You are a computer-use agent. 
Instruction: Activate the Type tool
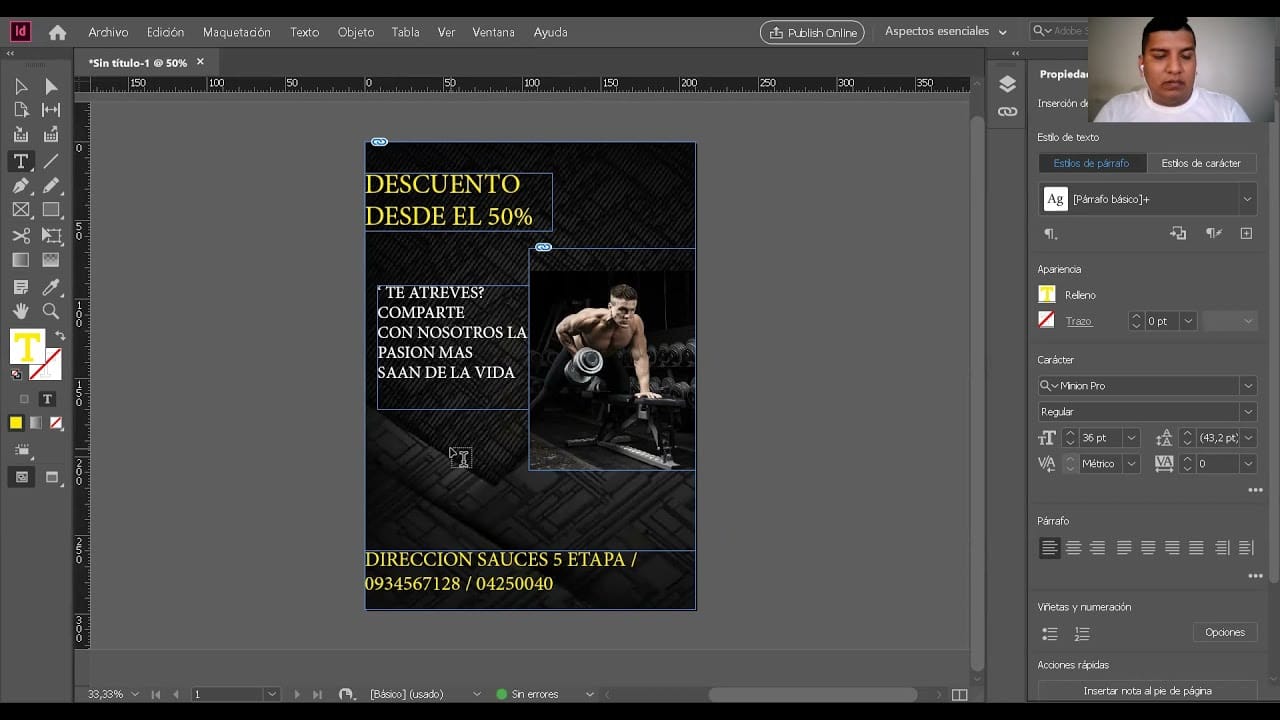click(20, 161)
